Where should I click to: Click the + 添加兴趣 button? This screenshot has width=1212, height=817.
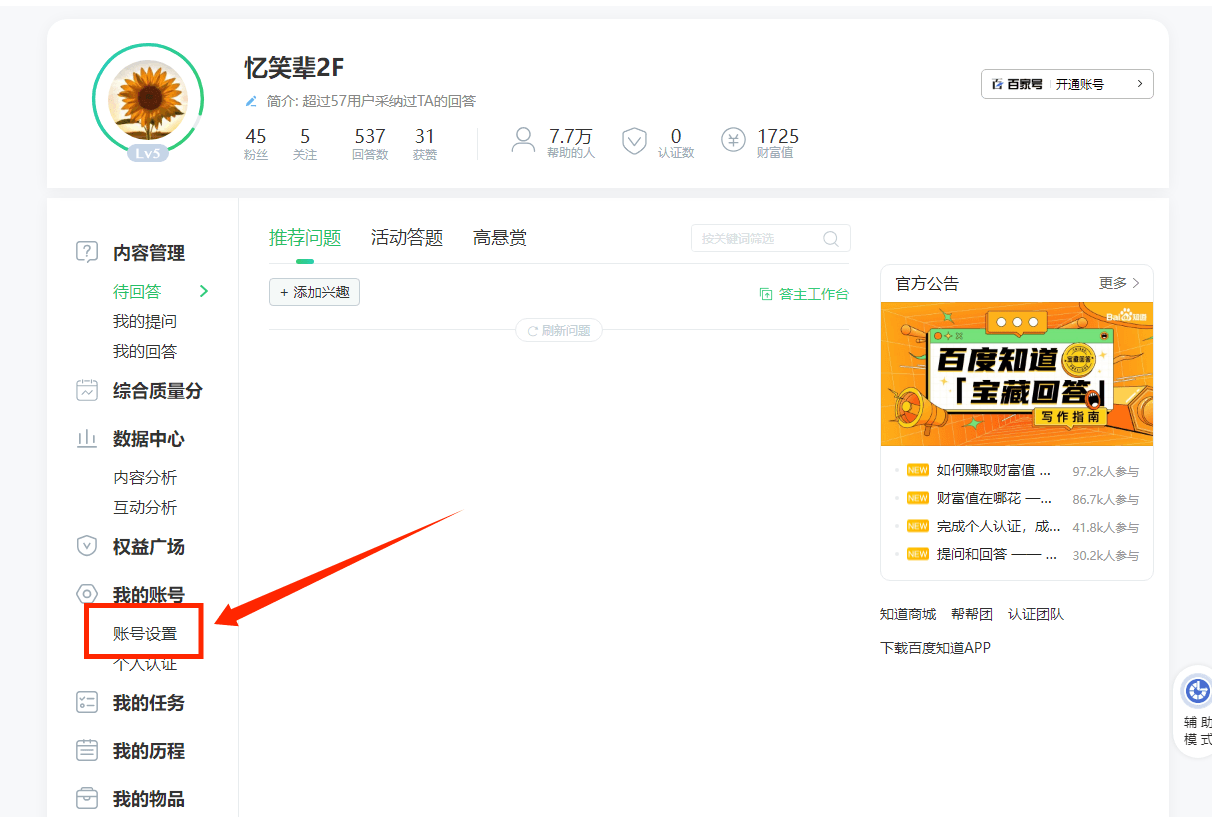click(x=314, y=292)
